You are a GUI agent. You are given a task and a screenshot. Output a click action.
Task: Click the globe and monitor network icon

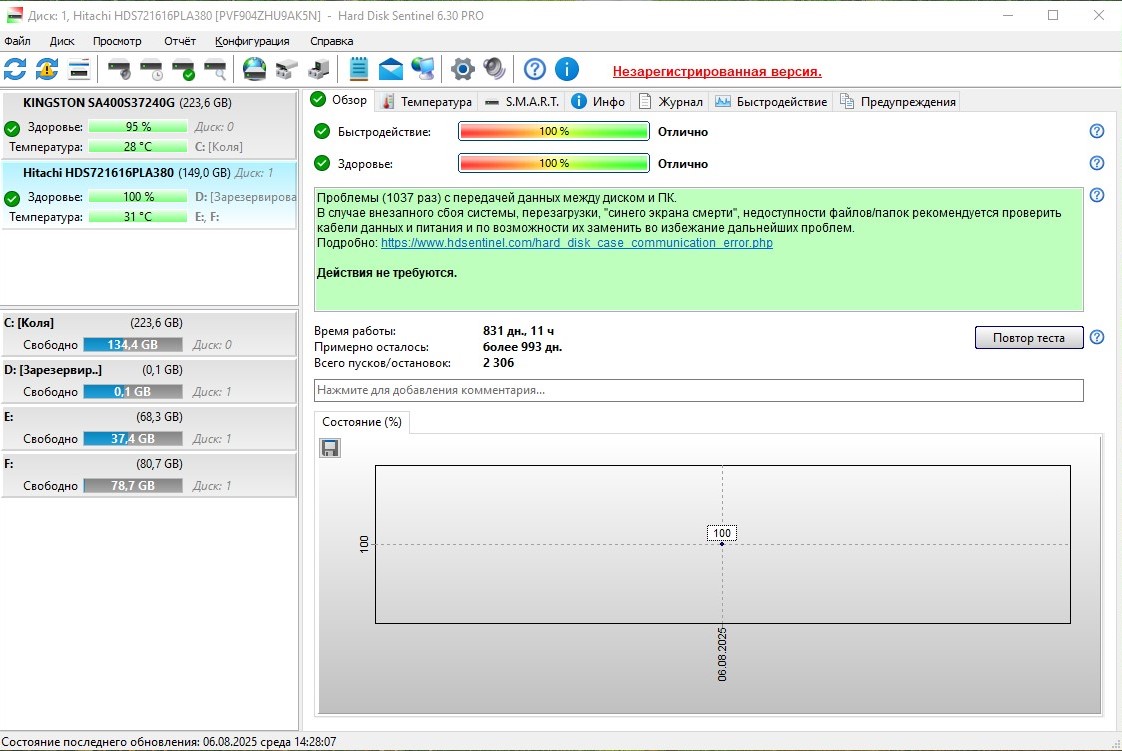click(x=423, y=69)
